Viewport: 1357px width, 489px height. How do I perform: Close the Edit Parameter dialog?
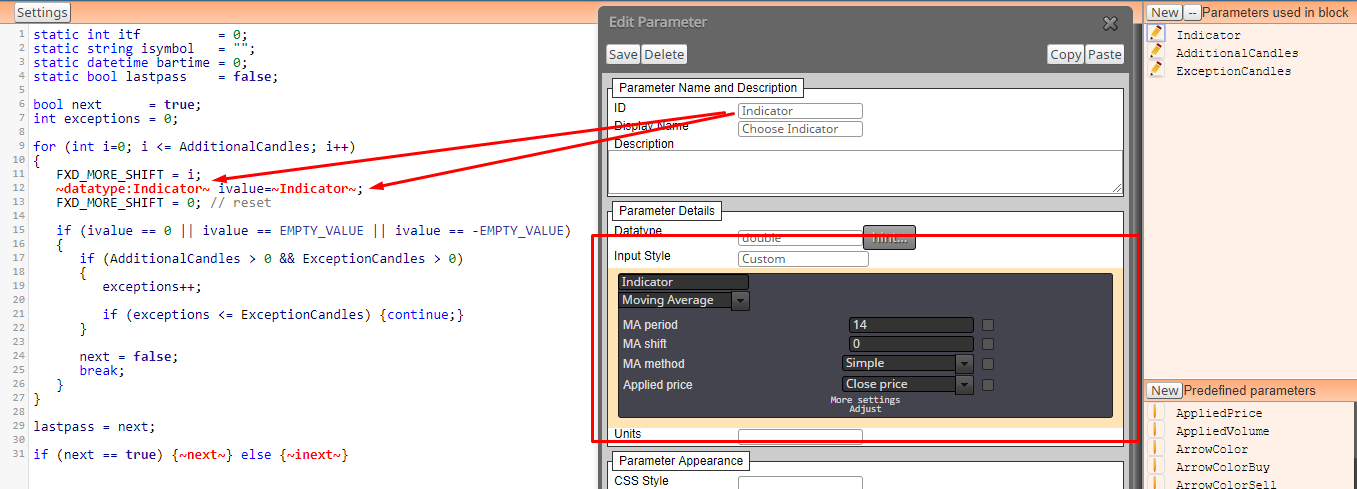(x=1110, y=23)
